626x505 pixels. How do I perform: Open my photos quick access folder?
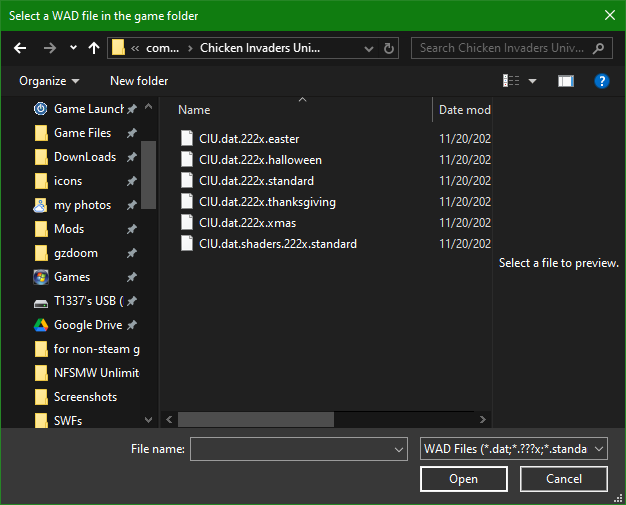tap(82, 205)
